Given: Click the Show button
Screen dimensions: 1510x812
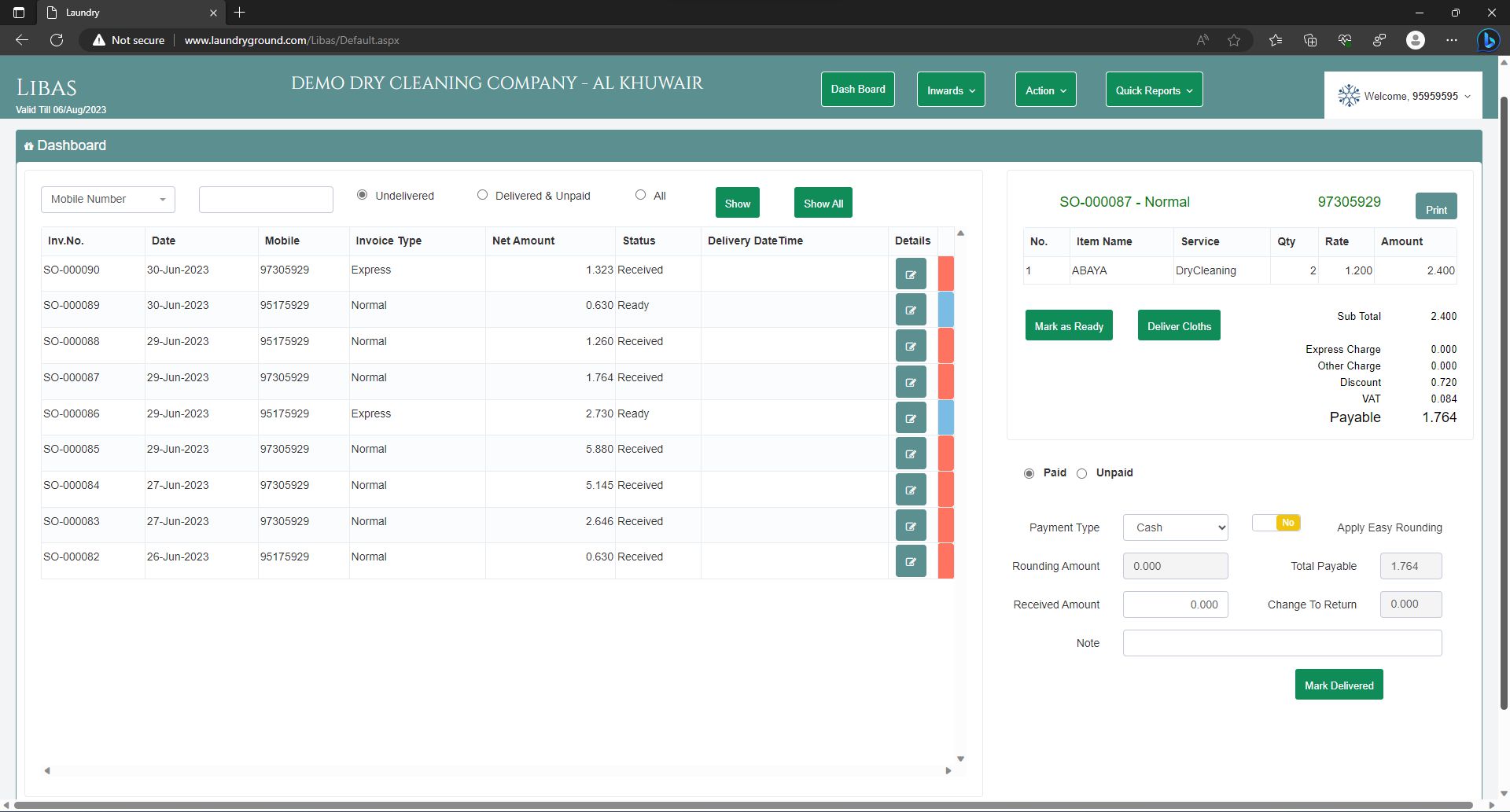Looking at the screenshot, I should [738, 203].
